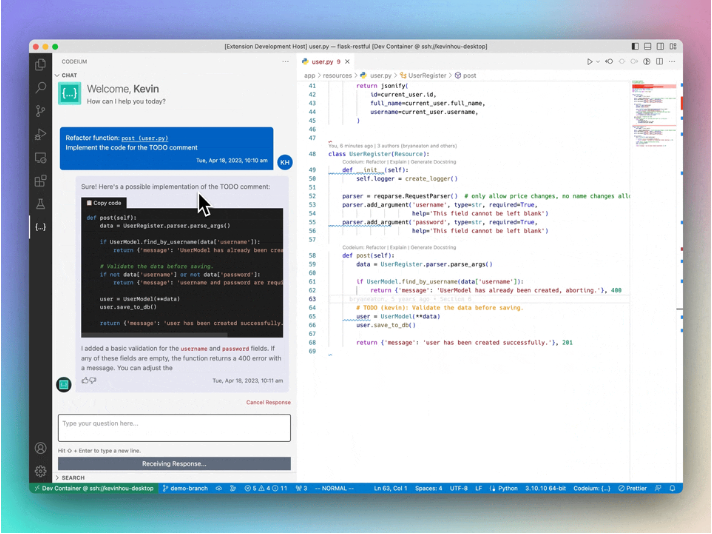
Task: Close the user.py tab
Action: point(347,62)
